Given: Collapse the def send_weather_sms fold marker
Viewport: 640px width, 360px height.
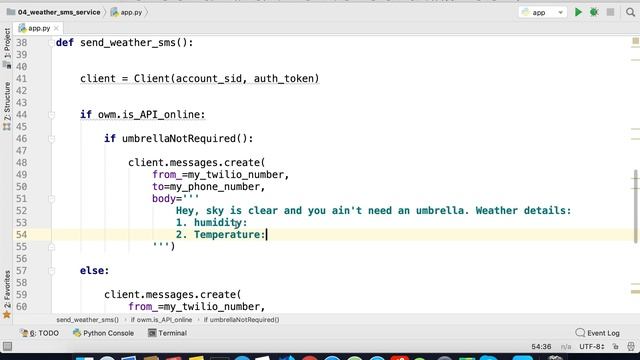Looking at the screenshot, I should pyautogui.click(x=51, y=42).
